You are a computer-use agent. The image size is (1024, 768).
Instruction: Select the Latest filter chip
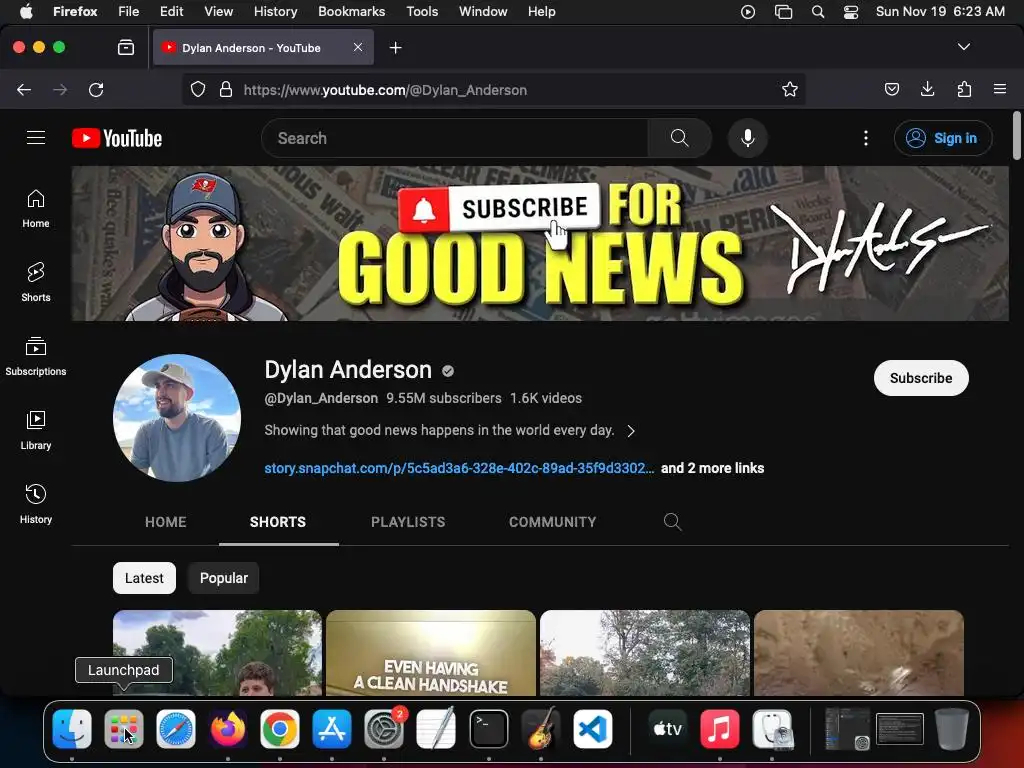[144, 578]
